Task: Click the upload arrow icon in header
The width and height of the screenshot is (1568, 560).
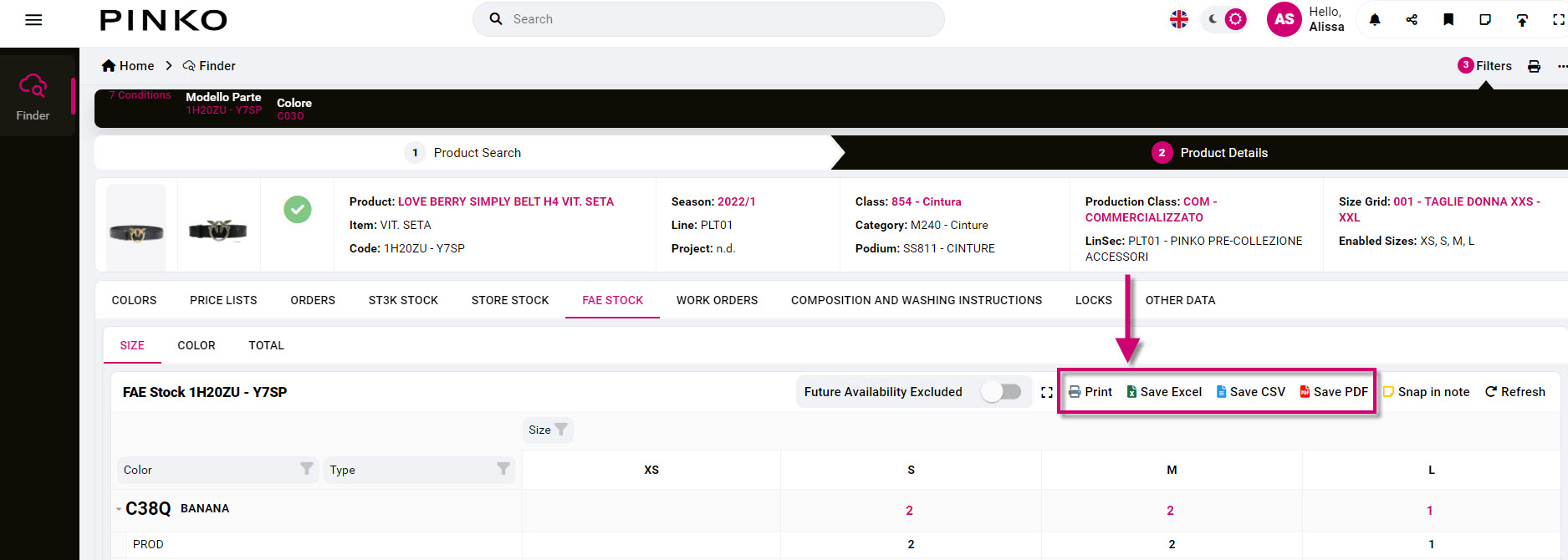Action: (x=1522, y=20)
